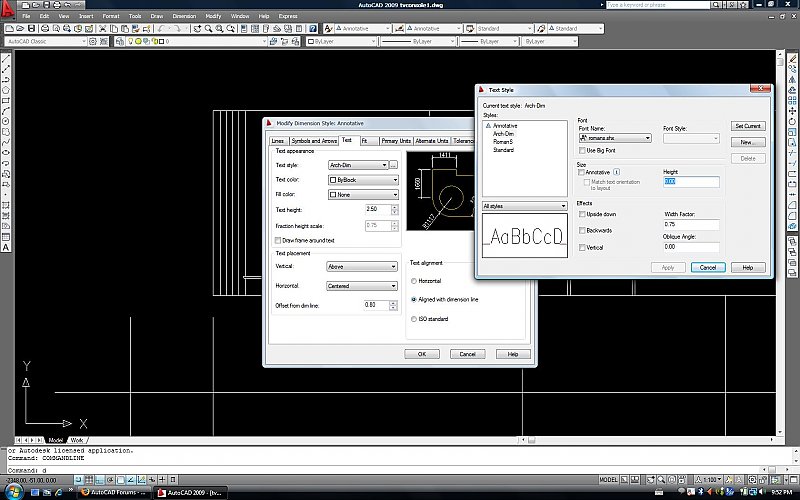Select Horizontal text alignment radio
Viewport: 800px width, 500px height.
point(414,281)
